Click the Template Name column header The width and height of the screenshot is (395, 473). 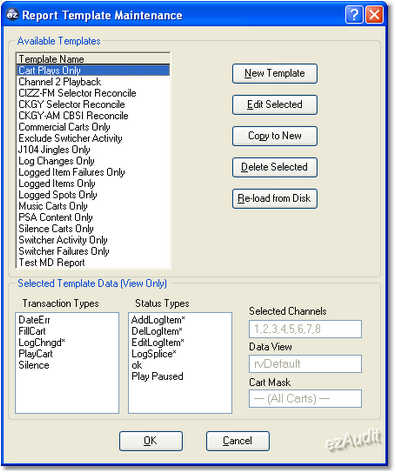[93, 59]
